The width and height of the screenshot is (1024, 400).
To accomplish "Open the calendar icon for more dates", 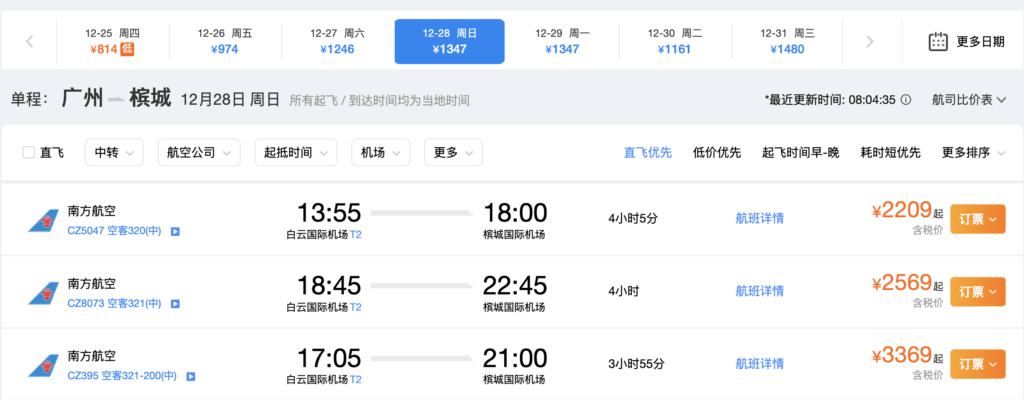I will 938,41.
